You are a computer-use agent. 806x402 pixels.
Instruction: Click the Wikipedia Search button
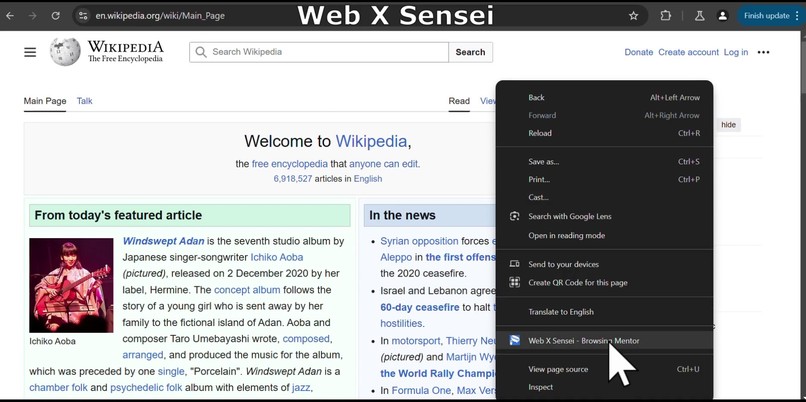click(x=470, y=52)
